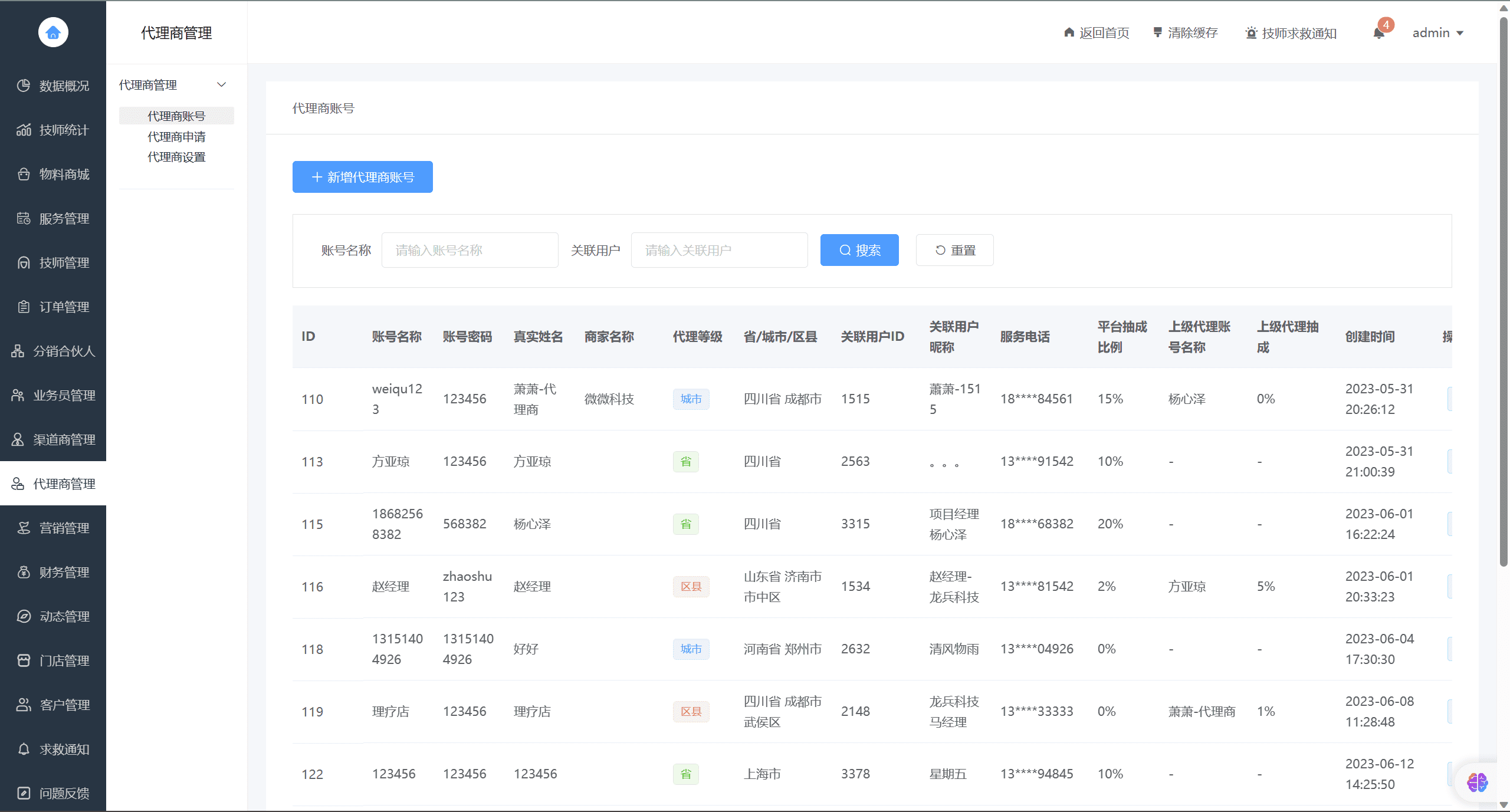The image size is (1510, 812).
Task: Open 分销合伙人 in the sidebar
Action: click(x=53, y=351)
